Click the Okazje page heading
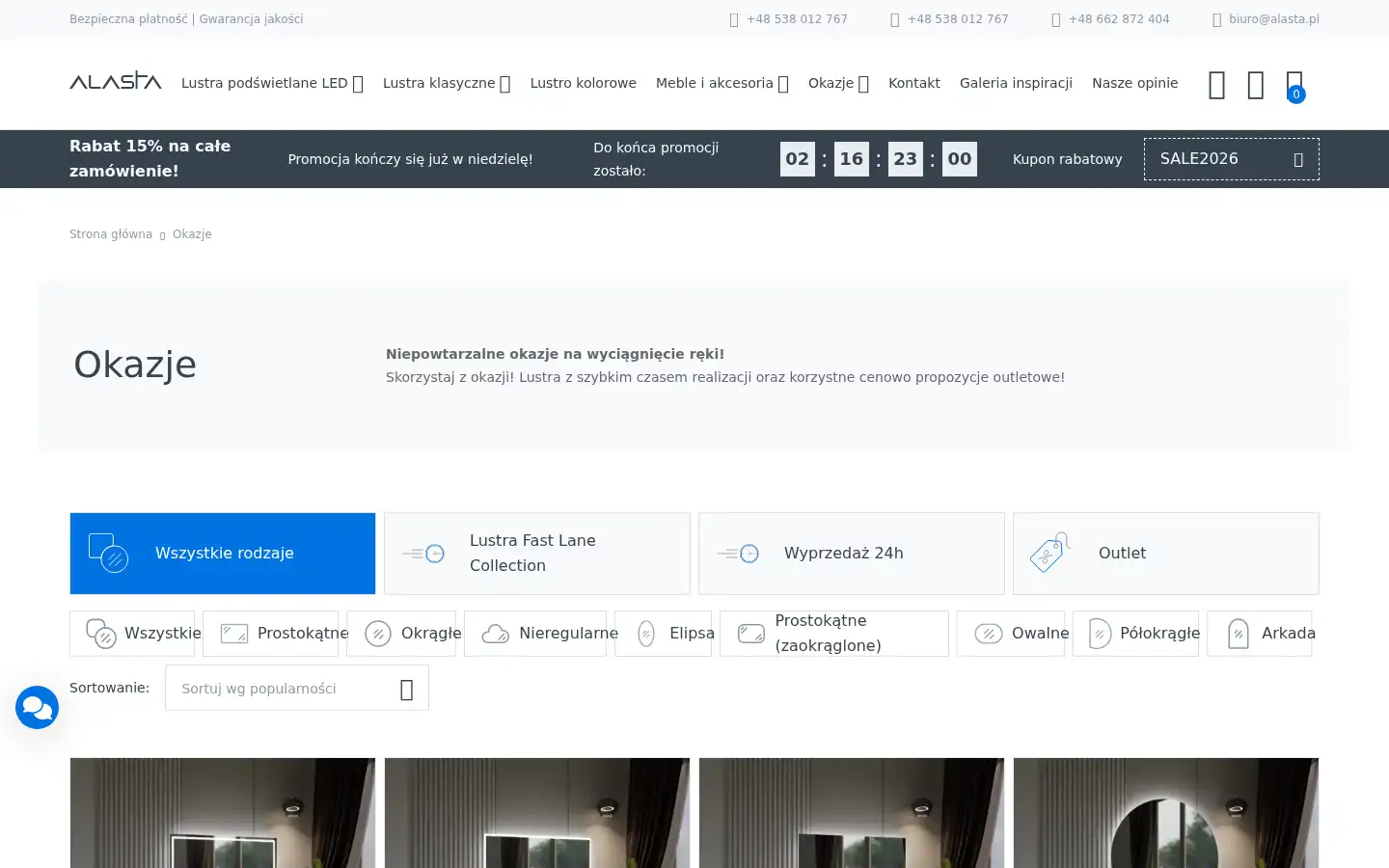Screen dimensions: 1389x868 [x=135, y=365]
